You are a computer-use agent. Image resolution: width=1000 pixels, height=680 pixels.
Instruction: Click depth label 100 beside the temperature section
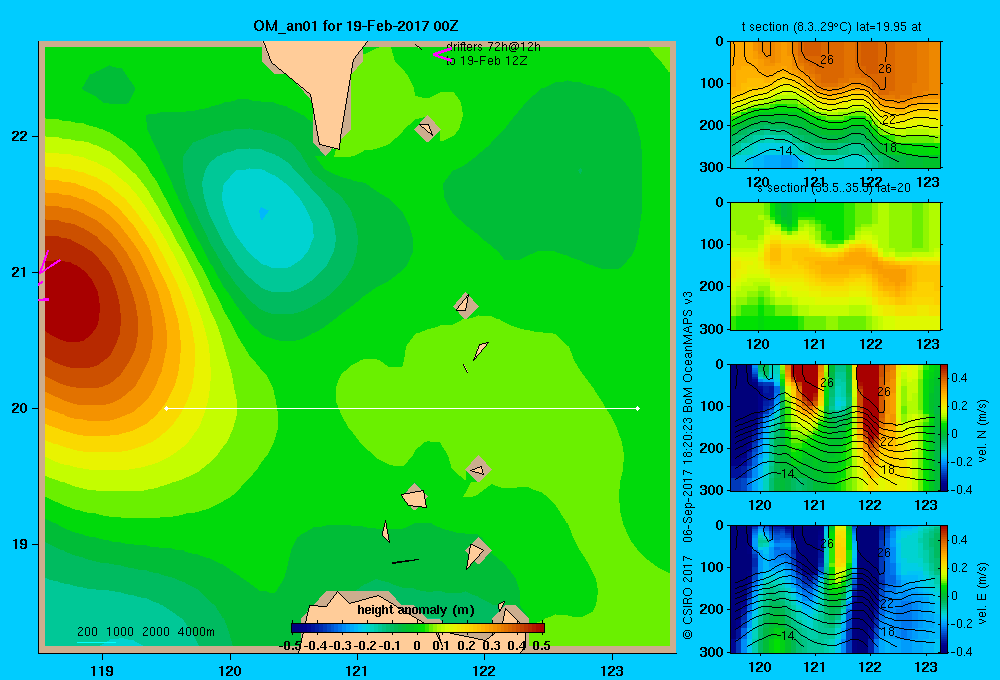pyautogui.click(x=712, y=83)
